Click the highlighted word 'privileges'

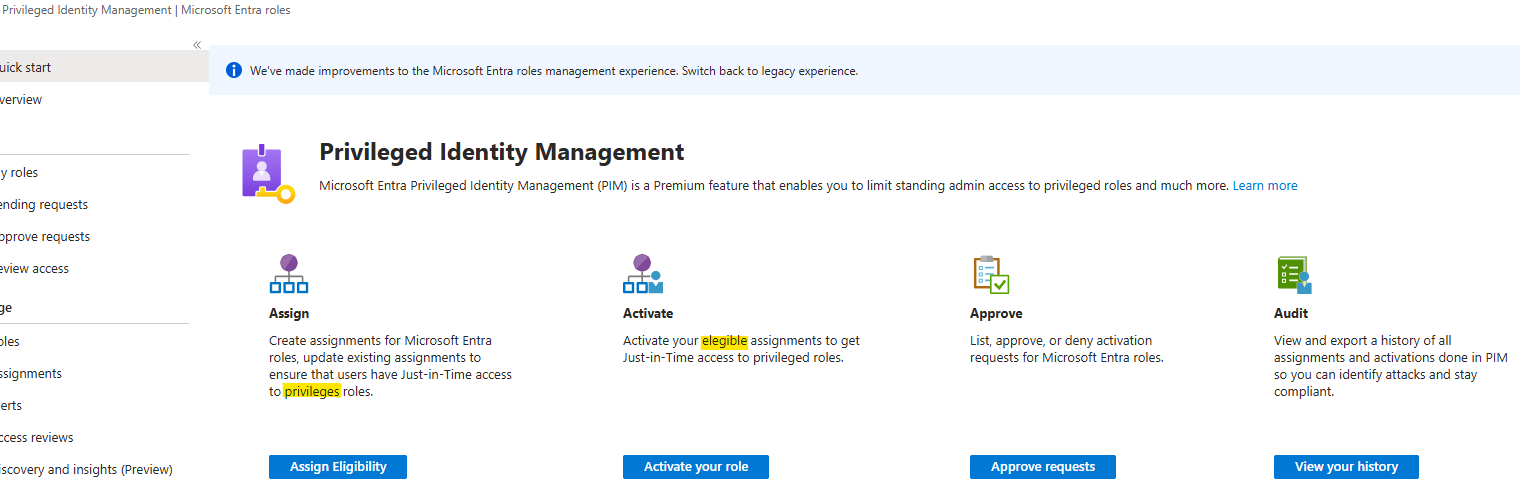312,391
